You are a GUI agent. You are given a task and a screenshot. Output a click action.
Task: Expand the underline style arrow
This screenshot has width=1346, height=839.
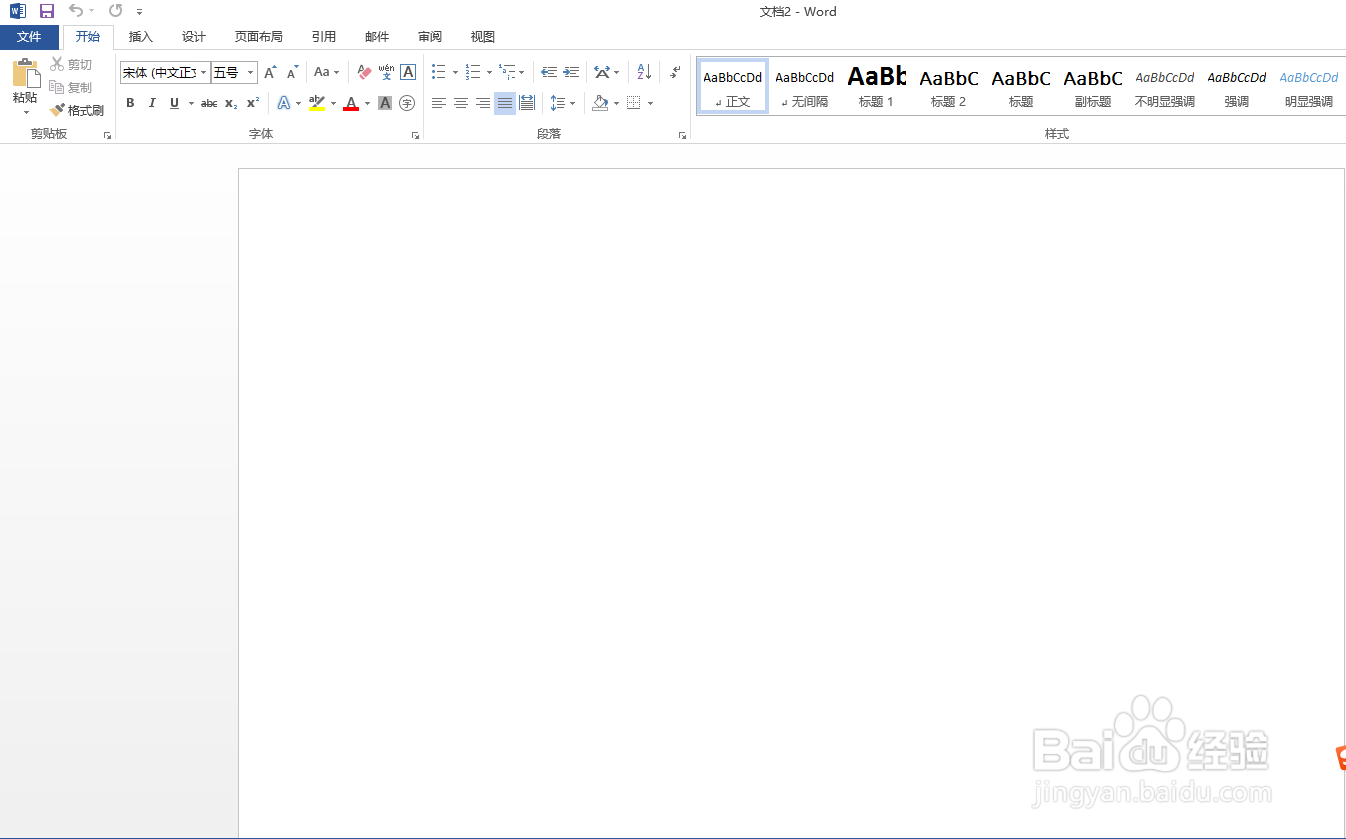[191, 103]
